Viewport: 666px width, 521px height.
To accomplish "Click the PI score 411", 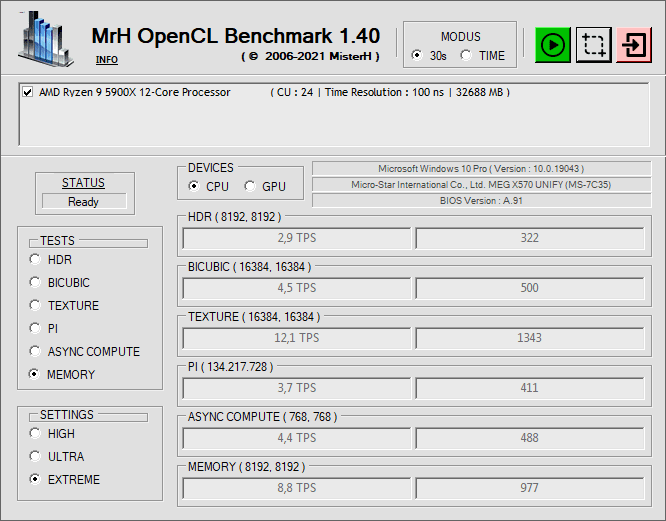I will pyautogui.click(x=530, y=388).
